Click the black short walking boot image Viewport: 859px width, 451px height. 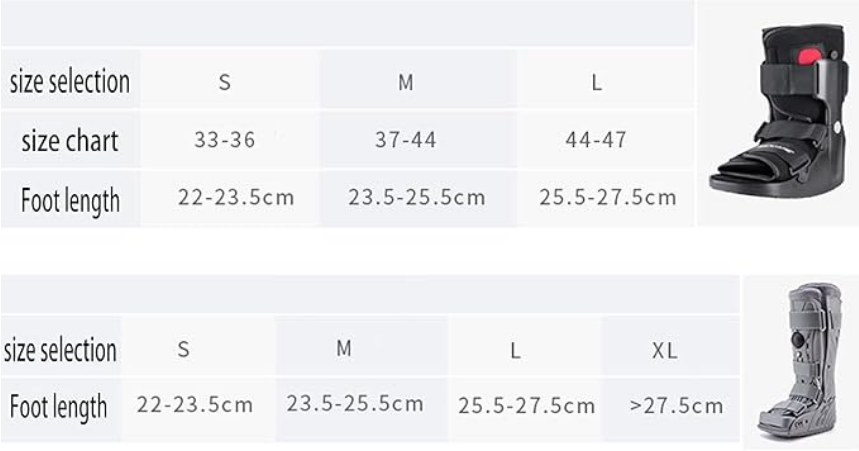pos(777,111)
